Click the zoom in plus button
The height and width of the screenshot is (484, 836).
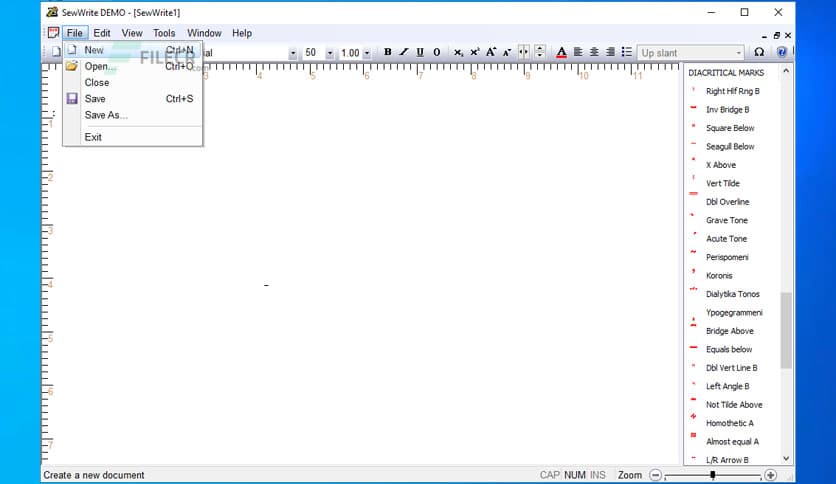tap(770, 475)
